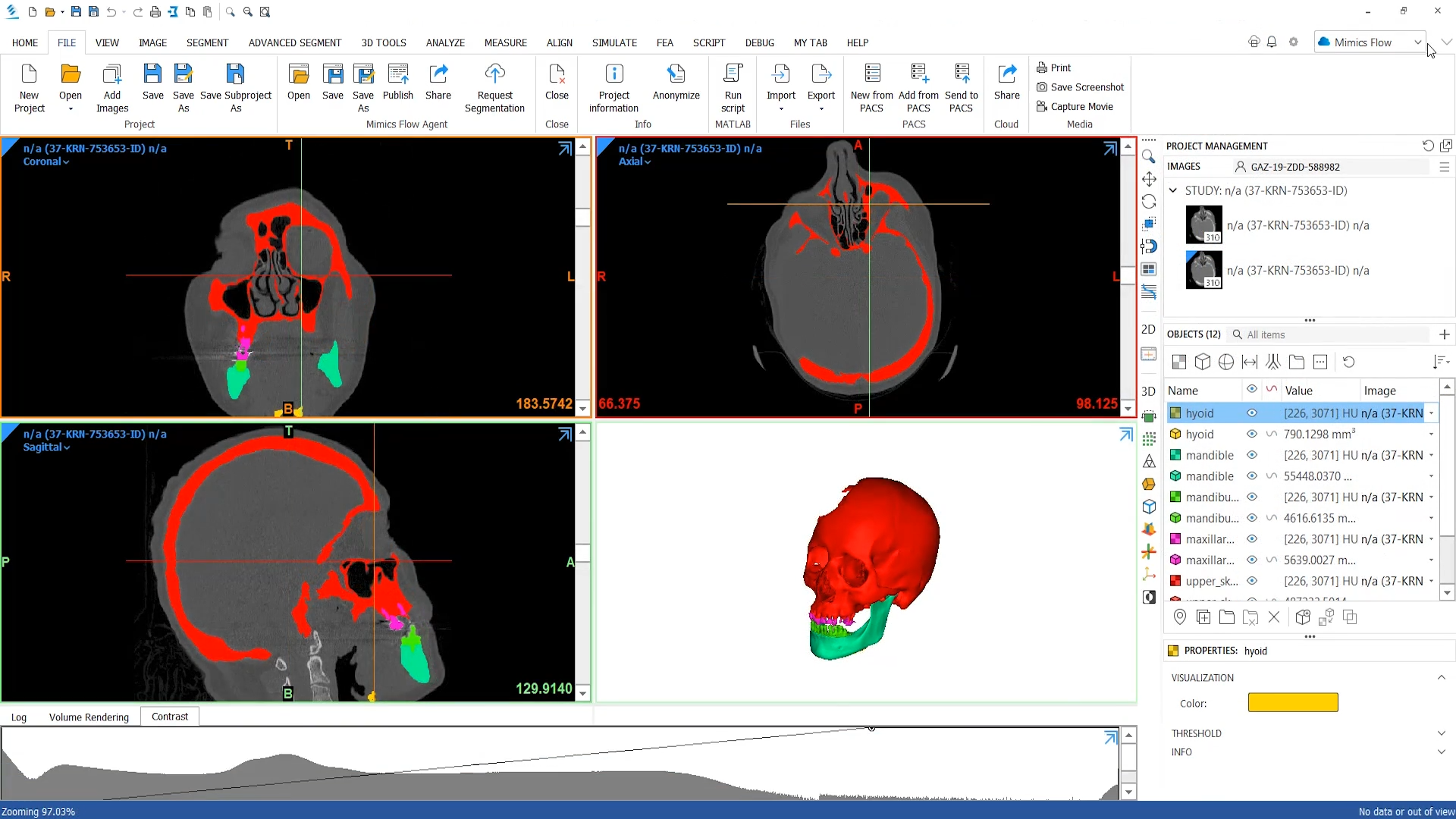Screen dimensions: 1456x819
Task: Expand the INFO properties section
Action: (1441, 752)
